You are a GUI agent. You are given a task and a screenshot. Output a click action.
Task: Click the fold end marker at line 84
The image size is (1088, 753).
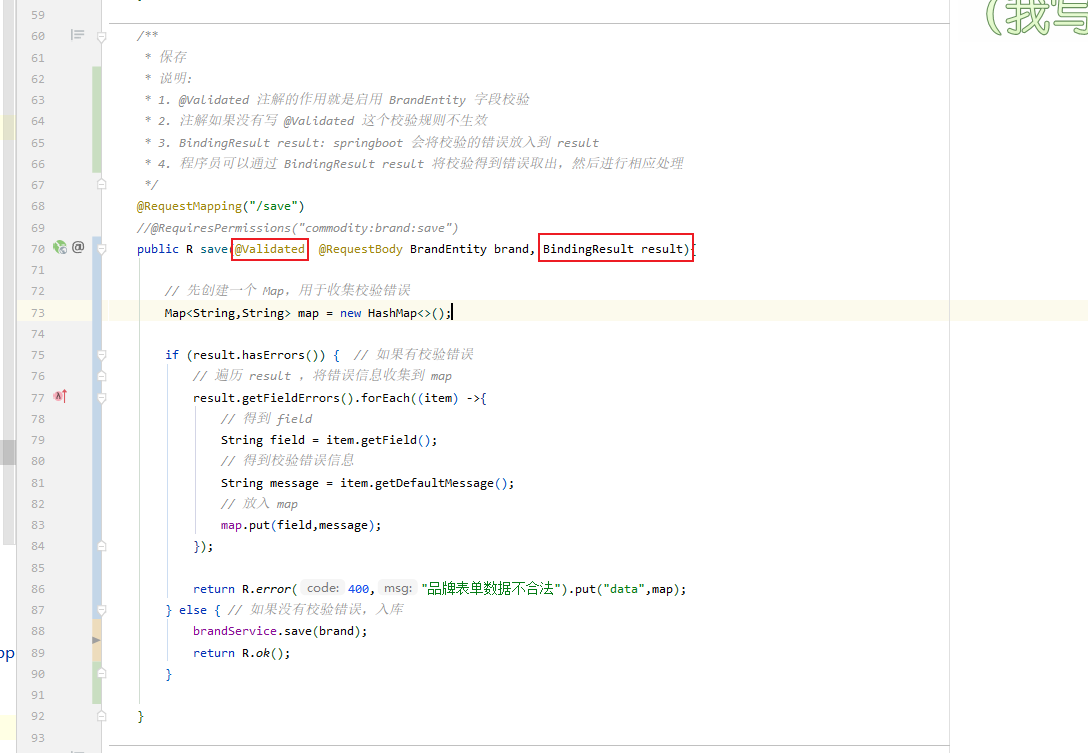[101, 546]
